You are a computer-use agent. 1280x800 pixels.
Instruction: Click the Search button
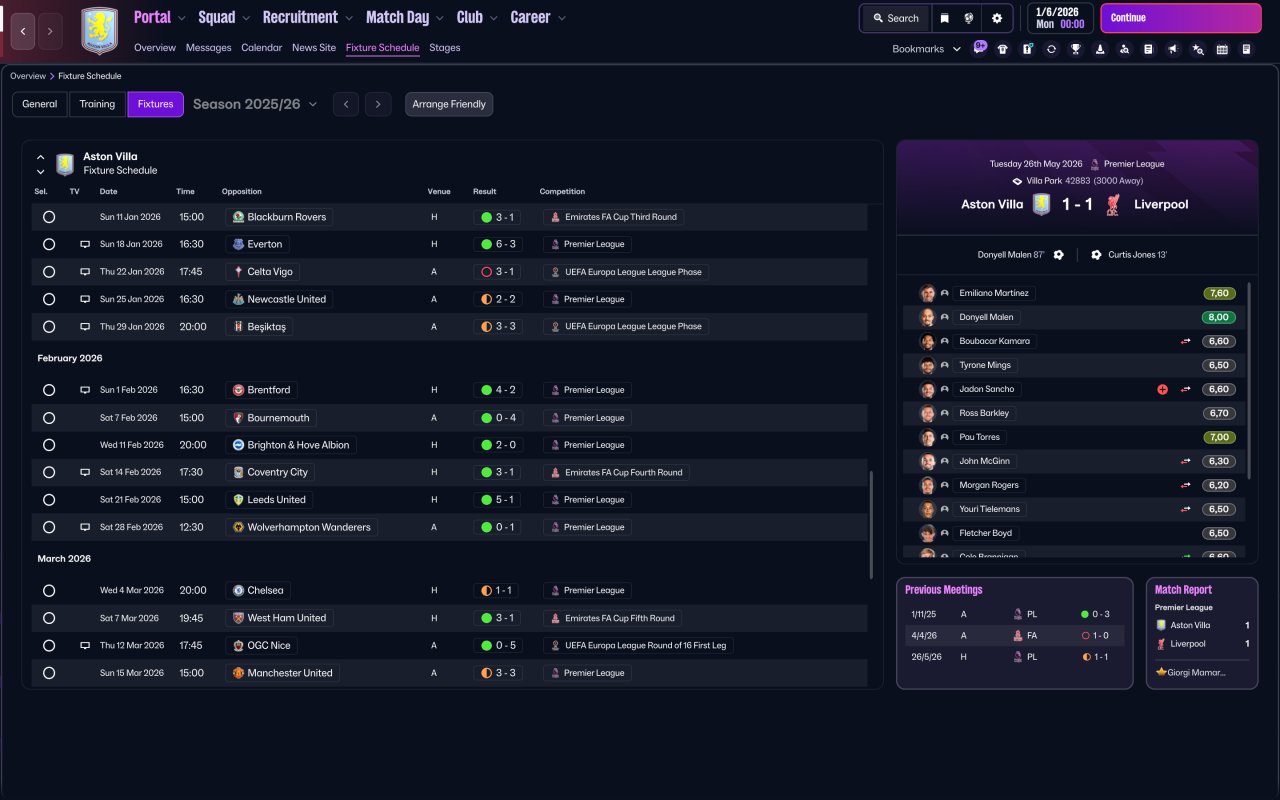895,18
